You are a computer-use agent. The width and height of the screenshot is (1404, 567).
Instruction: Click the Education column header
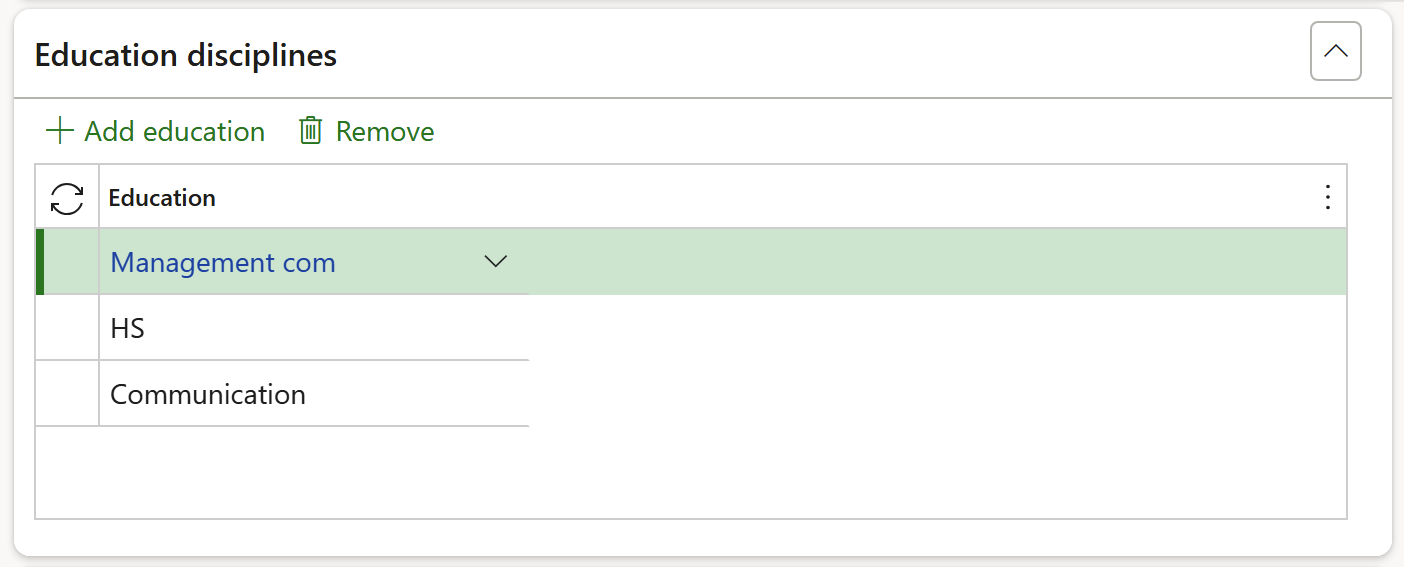(162, 198)
